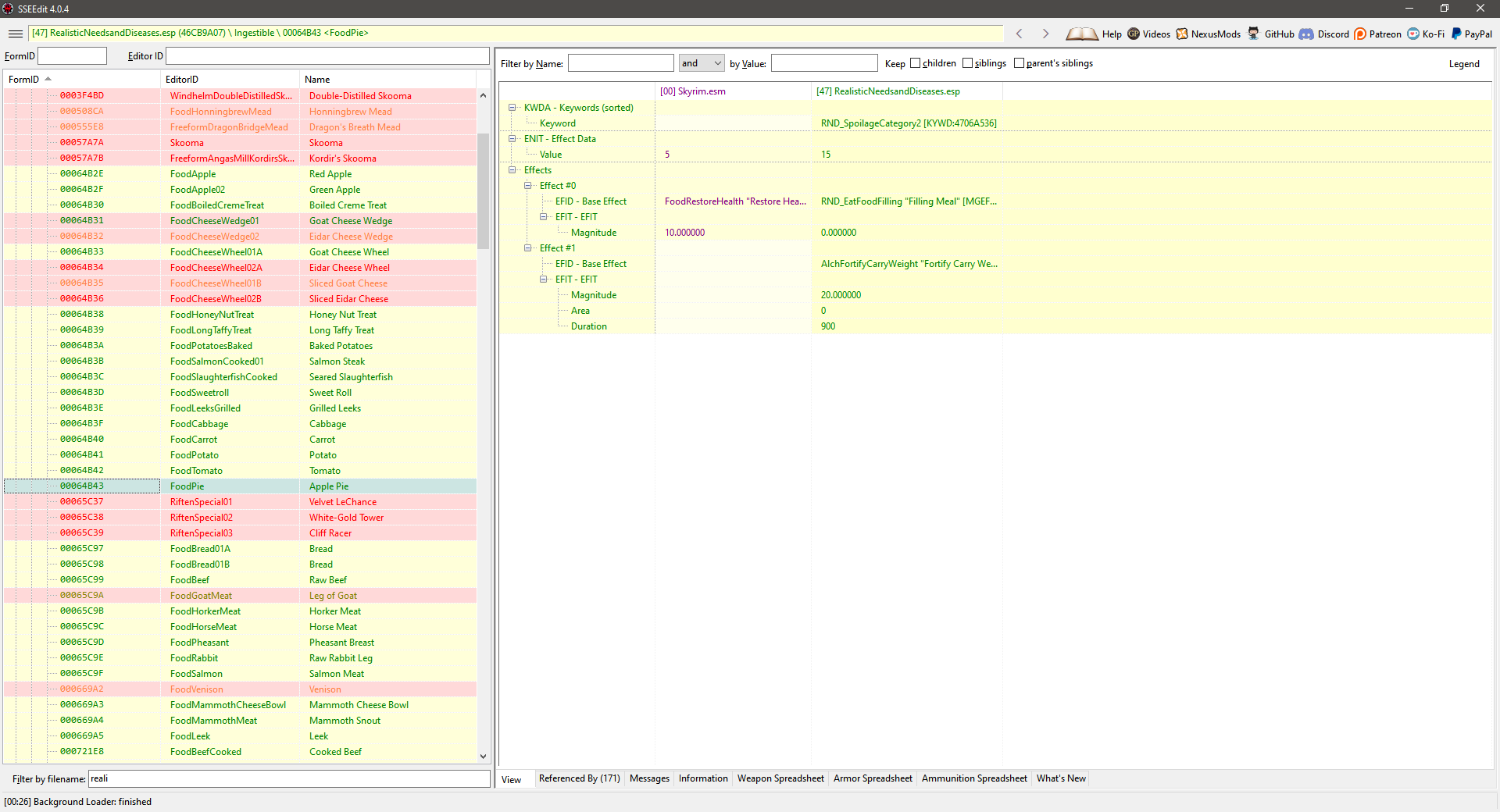The image size is (1500, 812).
Task: Select the RND_SpoilageCategory2 keyword value
Action: point(908,123)
